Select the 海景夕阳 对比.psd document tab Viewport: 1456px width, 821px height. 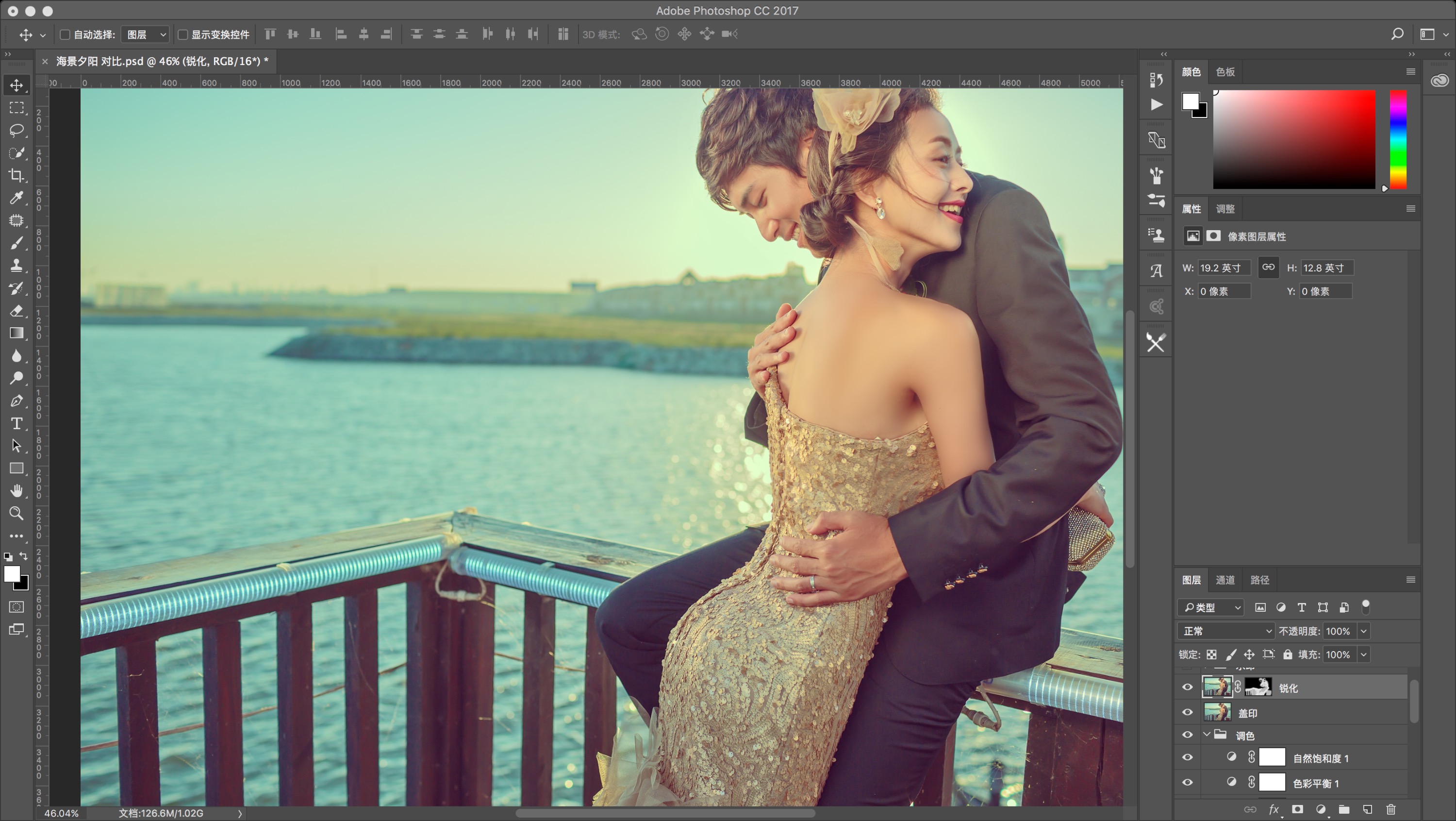(162, 61)
